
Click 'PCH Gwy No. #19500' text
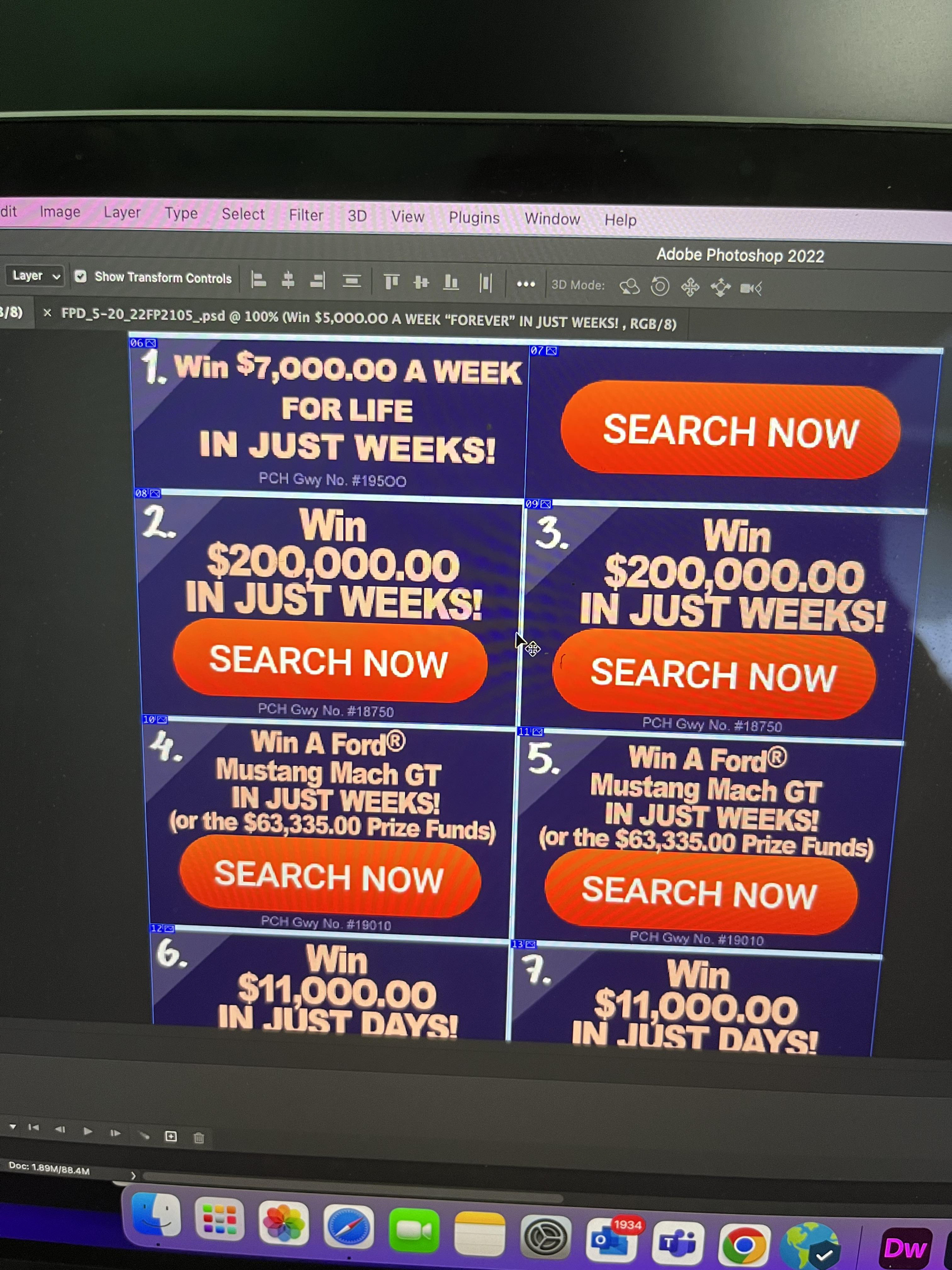[332, 480]
